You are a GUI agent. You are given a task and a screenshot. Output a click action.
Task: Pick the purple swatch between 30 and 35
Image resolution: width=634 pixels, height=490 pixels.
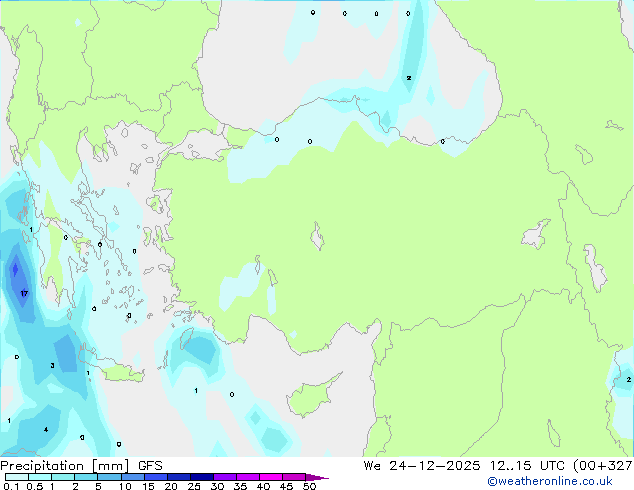click(225, 477)
